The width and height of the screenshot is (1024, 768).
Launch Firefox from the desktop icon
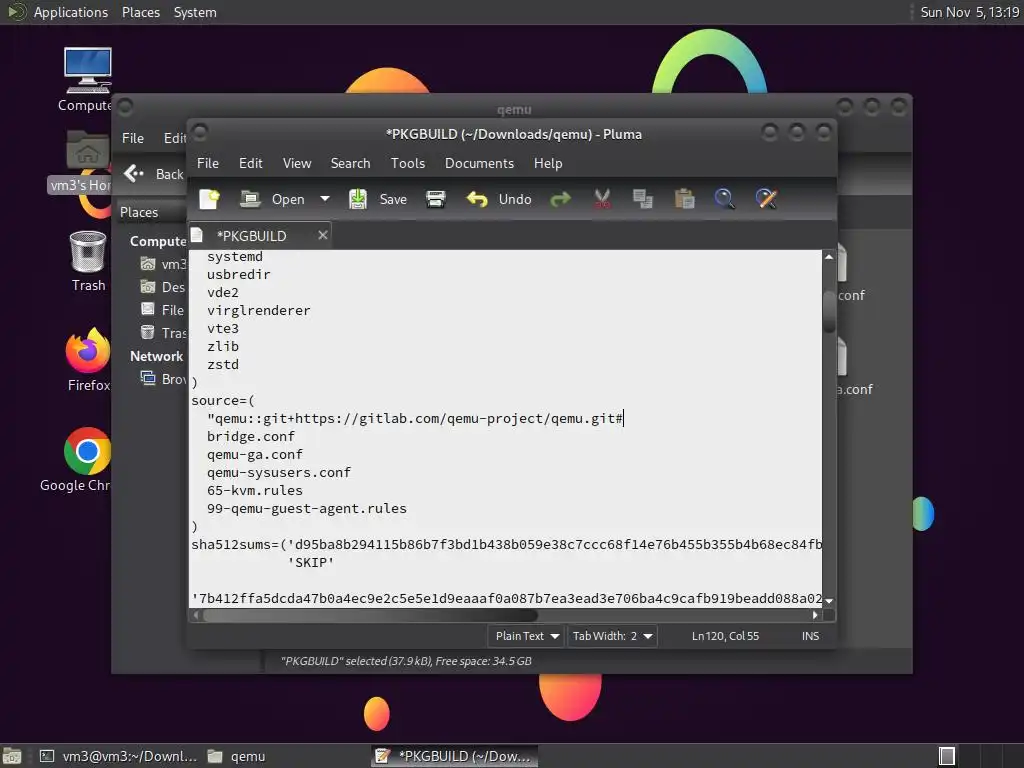[88, 359]
